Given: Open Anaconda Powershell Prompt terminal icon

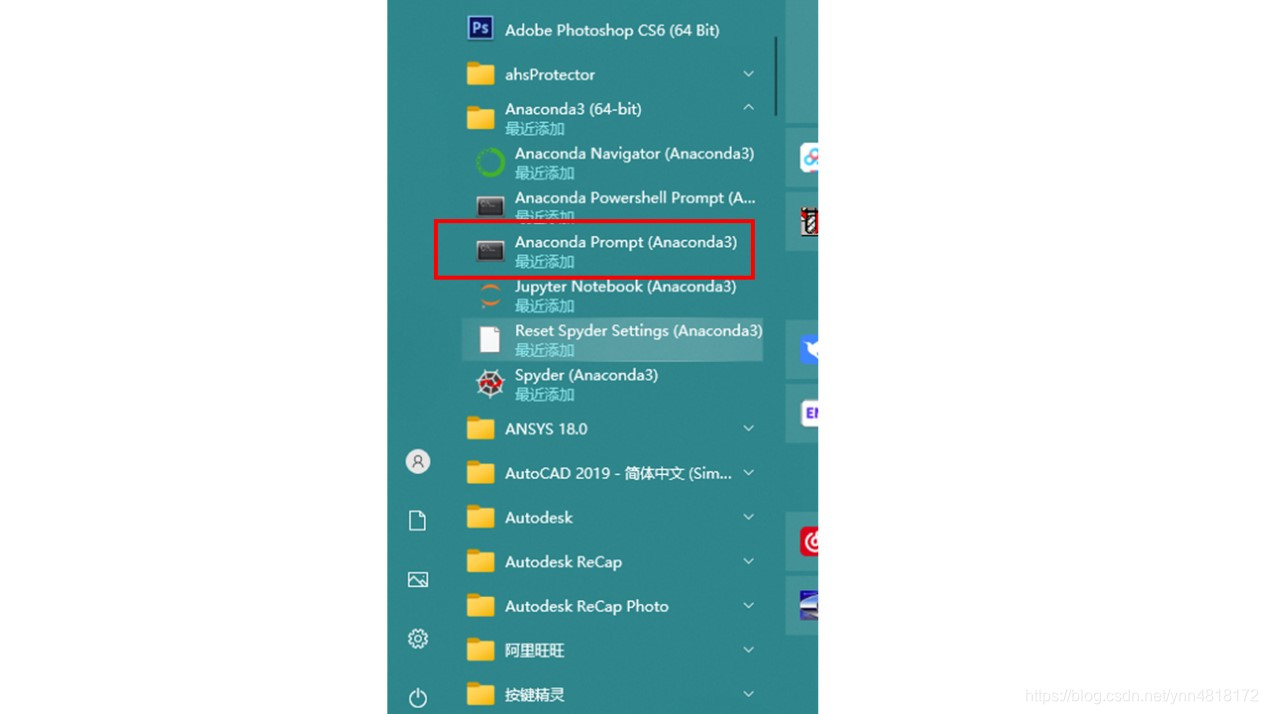Looking at the screenshot, I should (x=490, y=206).
